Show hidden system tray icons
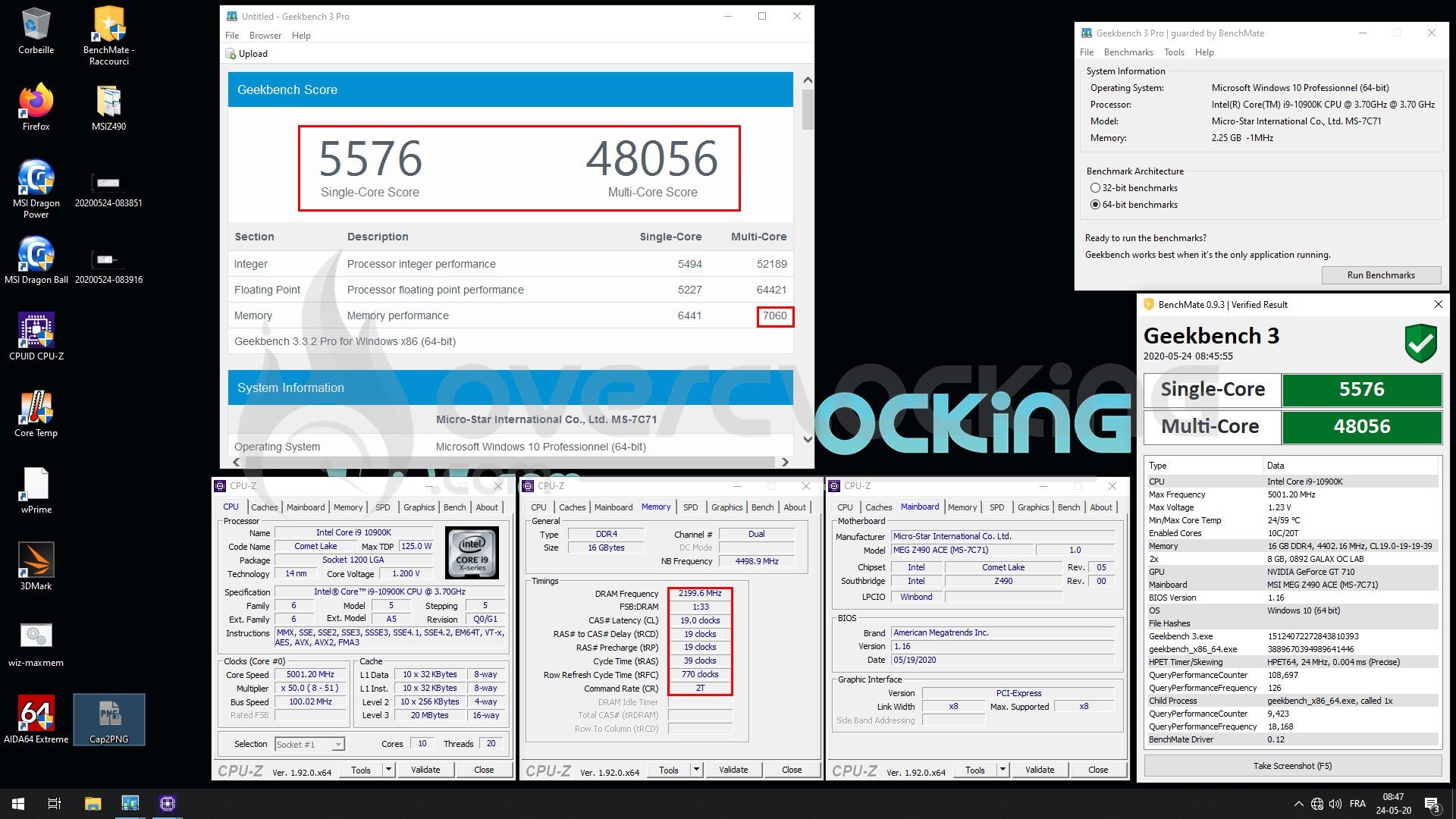 pos(1298,804)
